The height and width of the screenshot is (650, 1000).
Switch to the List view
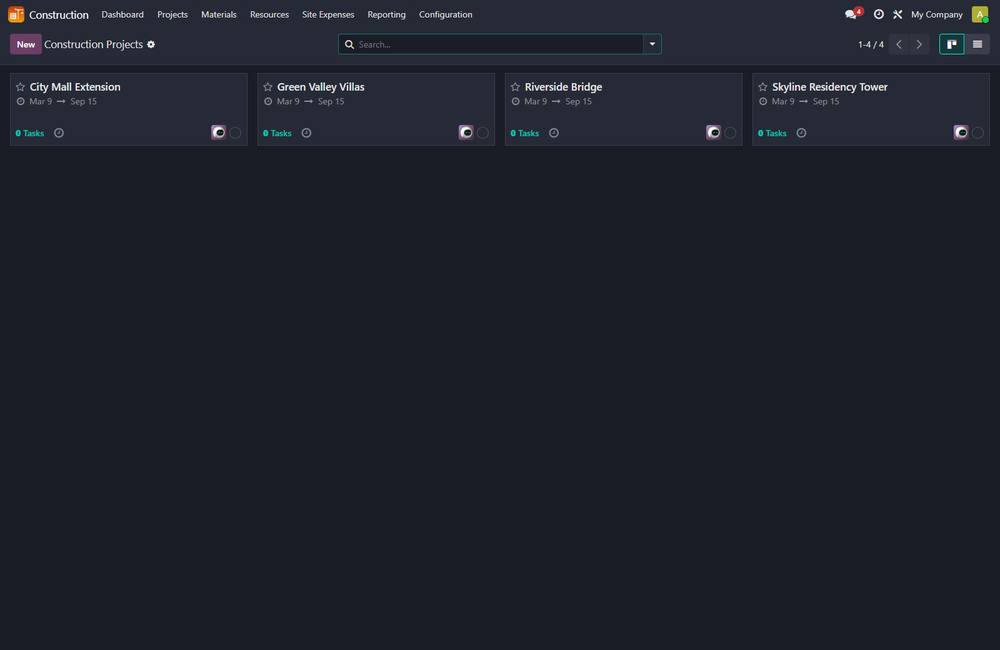977,44
